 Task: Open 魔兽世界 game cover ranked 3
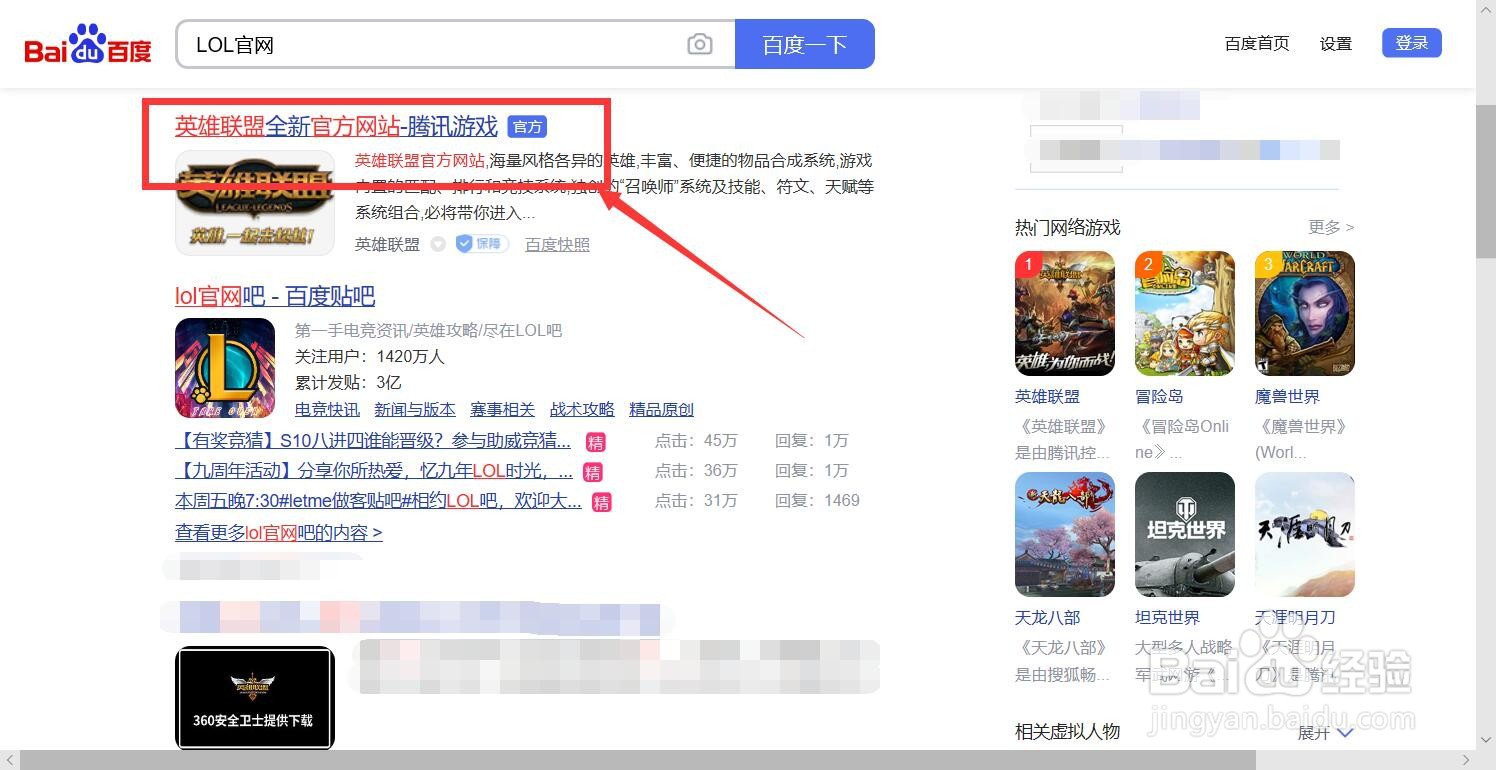(x=1305, y=314)
